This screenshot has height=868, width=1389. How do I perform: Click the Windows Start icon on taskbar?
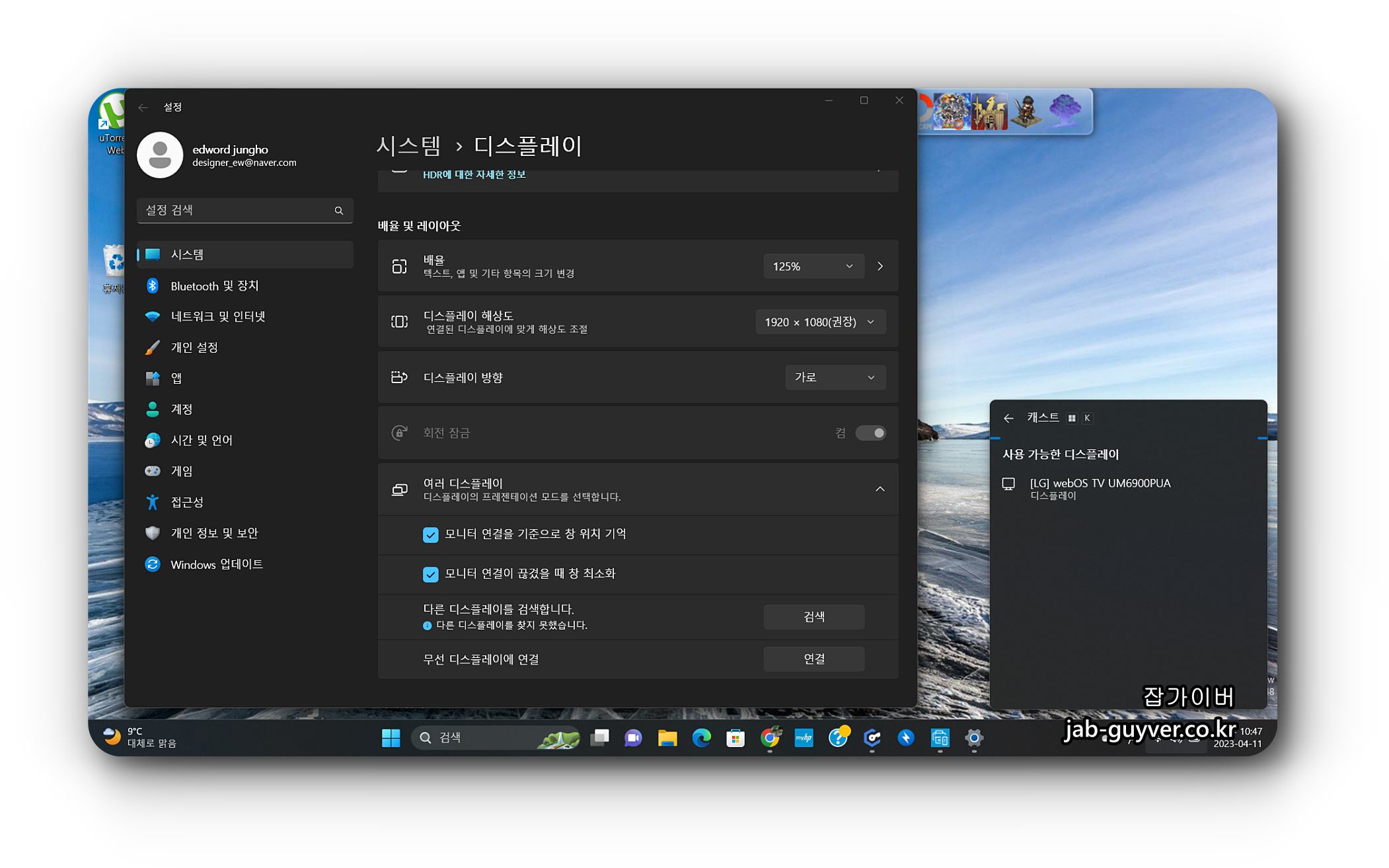point(391,738)
